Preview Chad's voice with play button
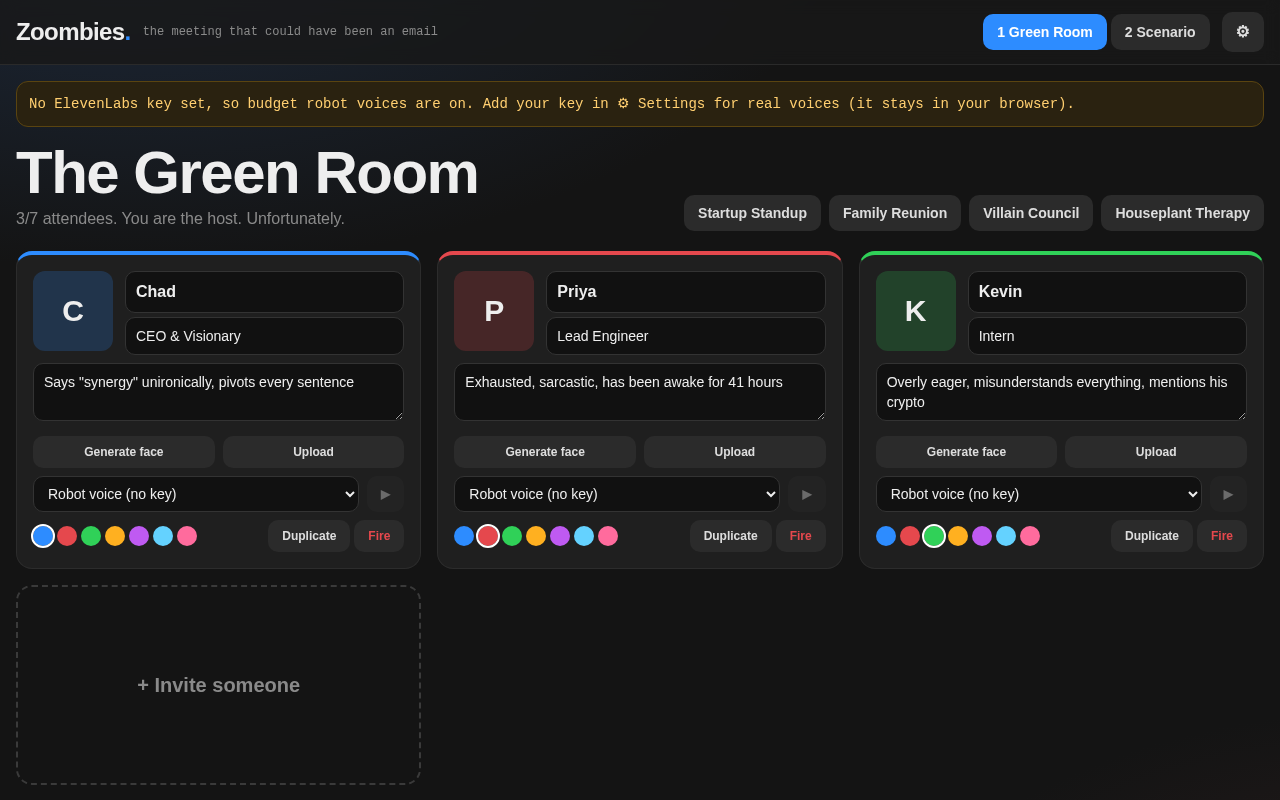The image size is (1280, 800). [385, 494]
